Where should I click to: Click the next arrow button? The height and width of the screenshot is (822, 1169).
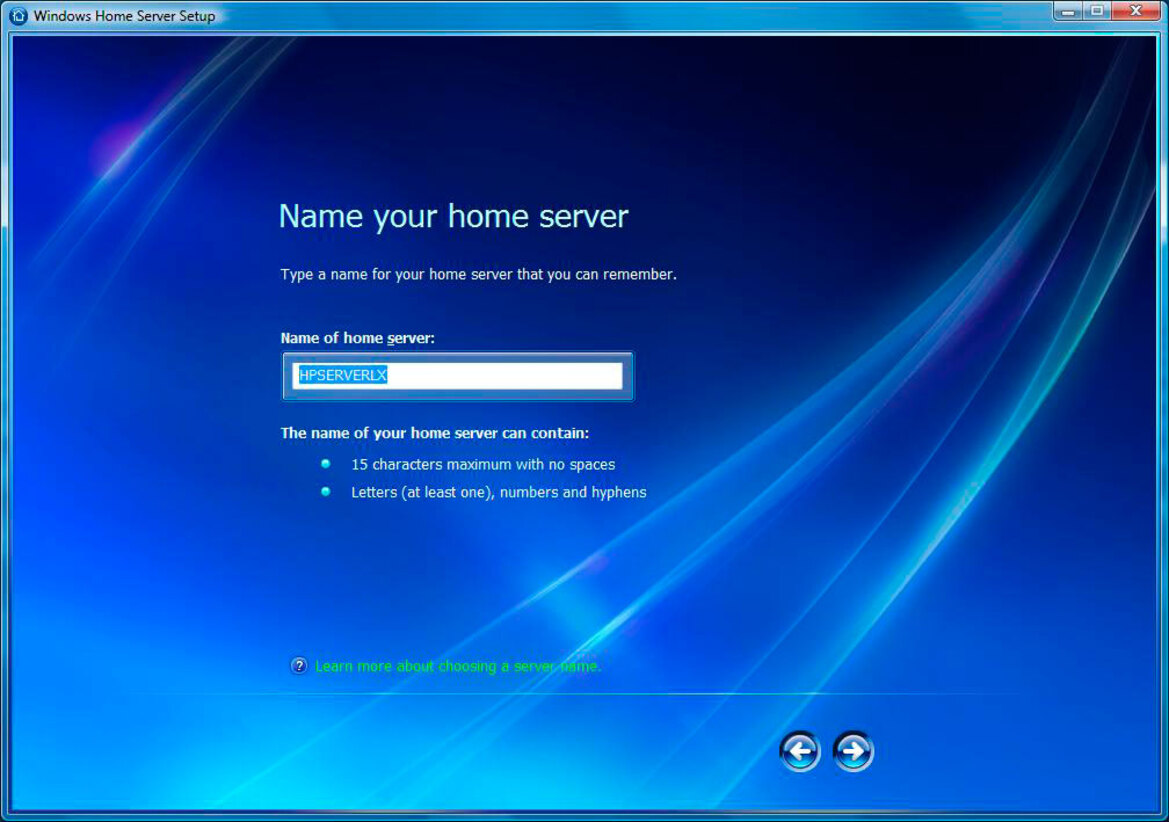pyautogui.click(x=853, y=750)
